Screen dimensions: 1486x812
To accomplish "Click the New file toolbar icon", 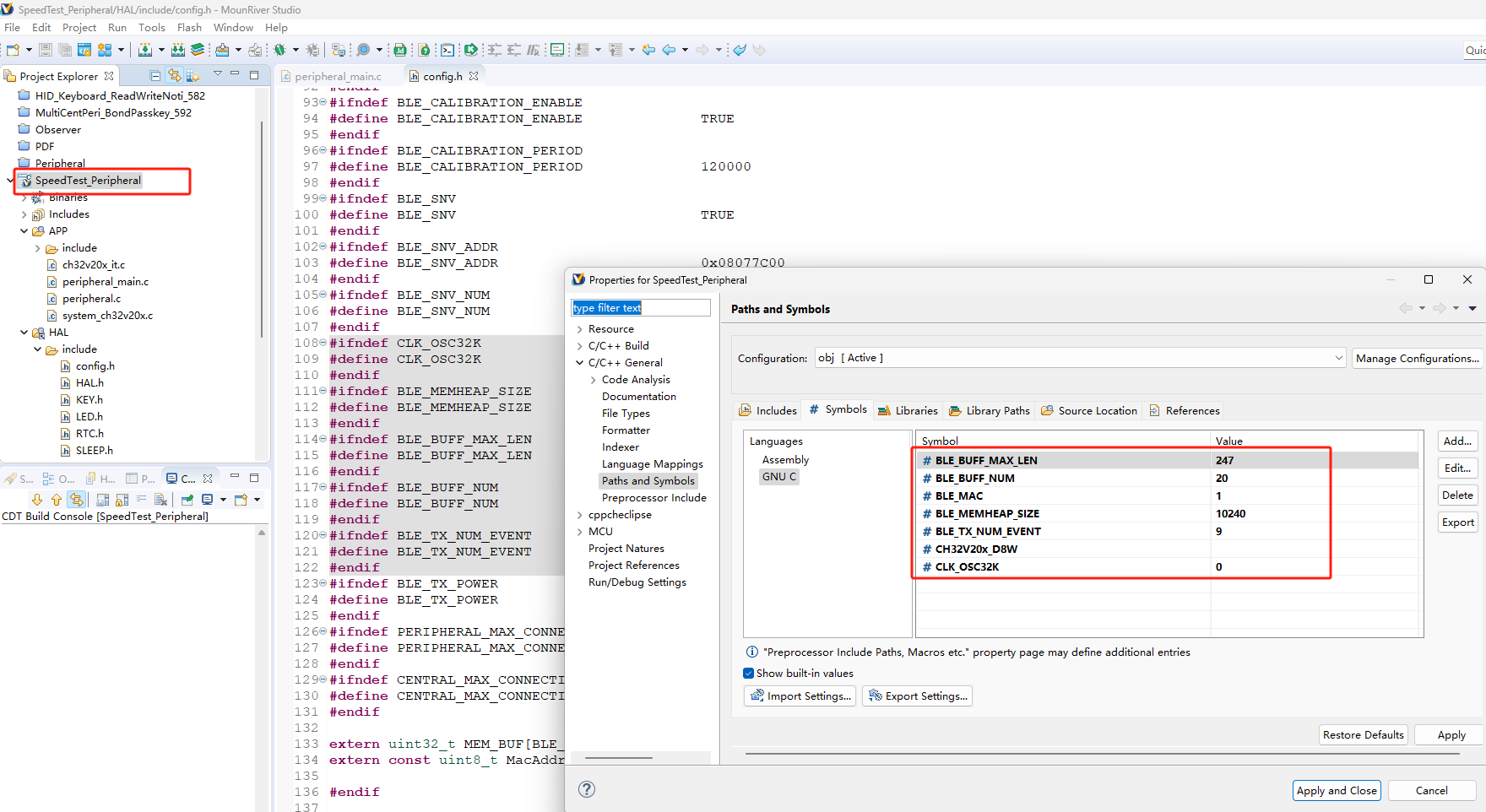I will [13, 50].
